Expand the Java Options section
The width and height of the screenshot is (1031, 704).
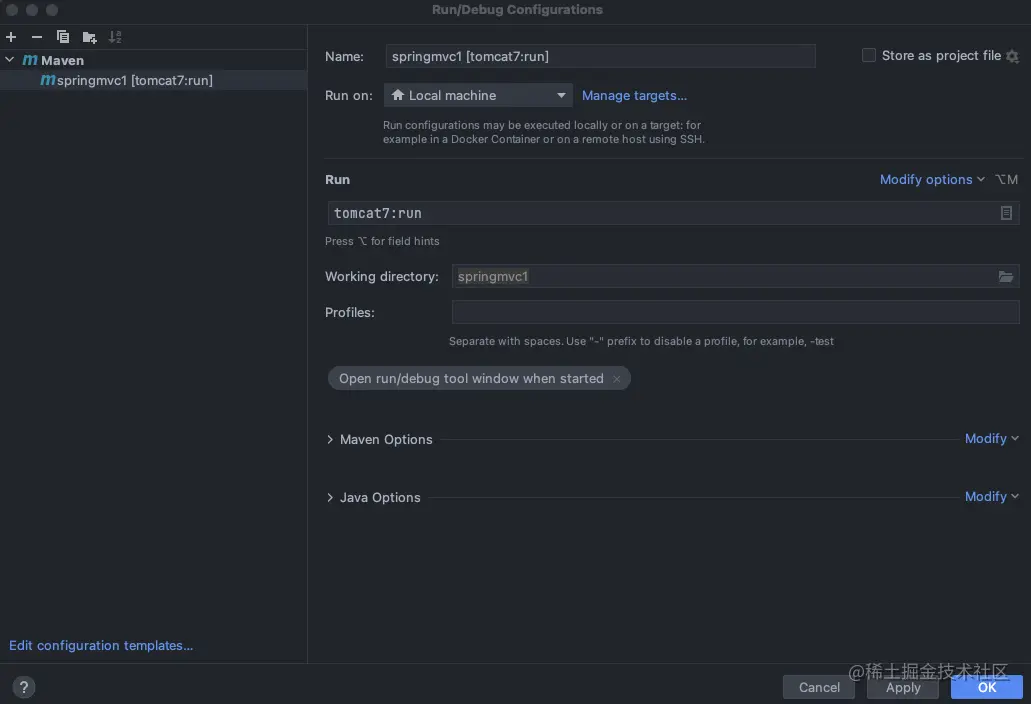[x=330, y=498]
